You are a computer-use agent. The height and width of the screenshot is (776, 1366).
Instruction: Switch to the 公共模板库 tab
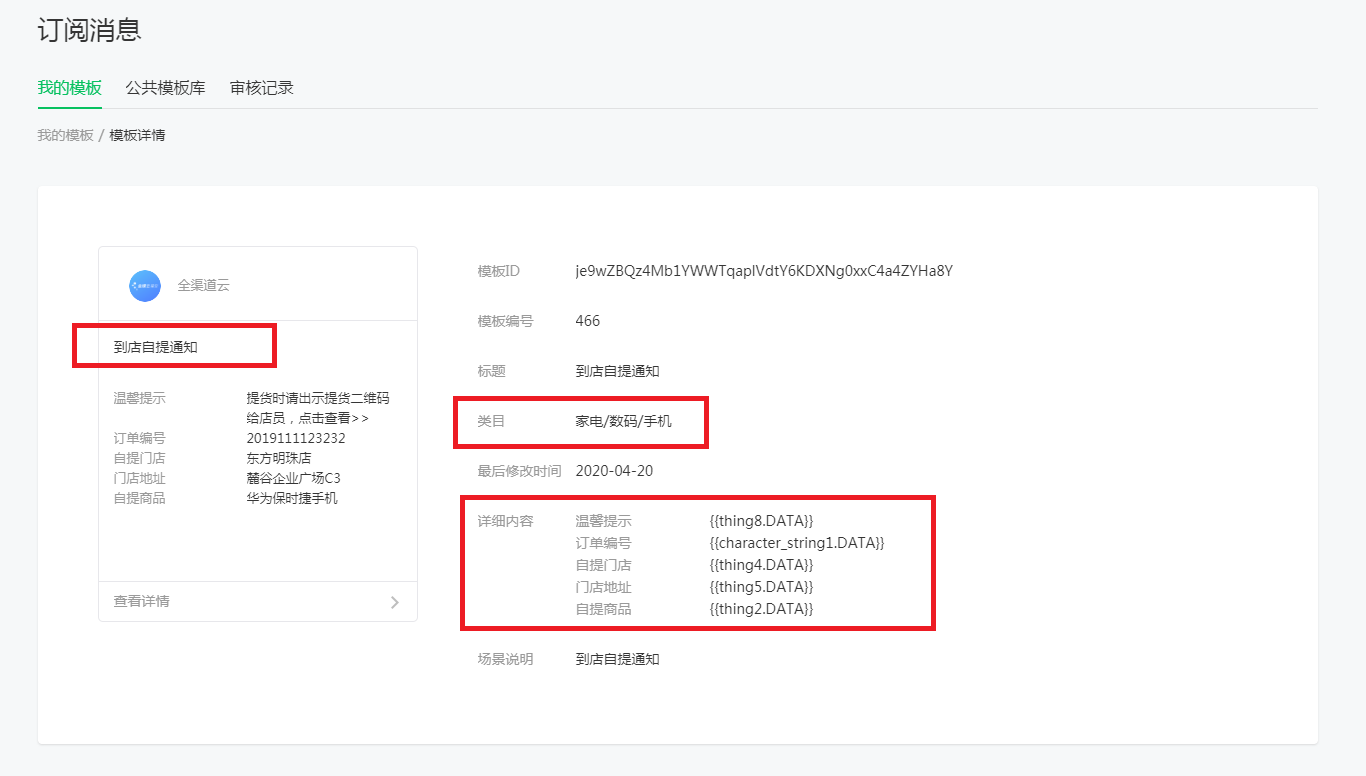[x=165, y=88]
